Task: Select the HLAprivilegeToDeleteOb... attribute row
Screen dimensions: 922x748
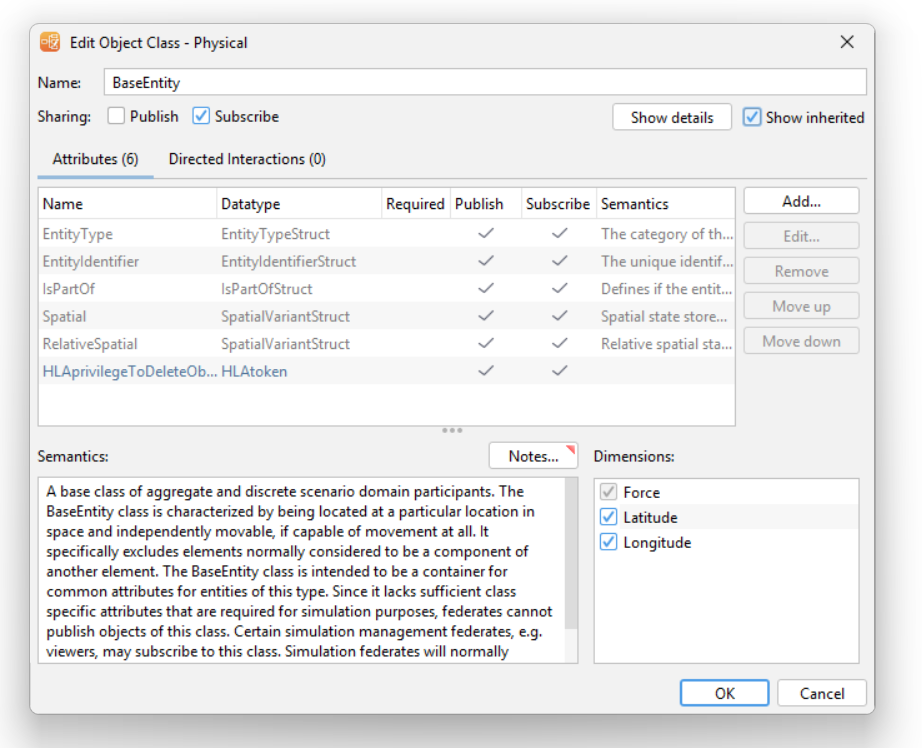Action: click(x=387, y=371)
